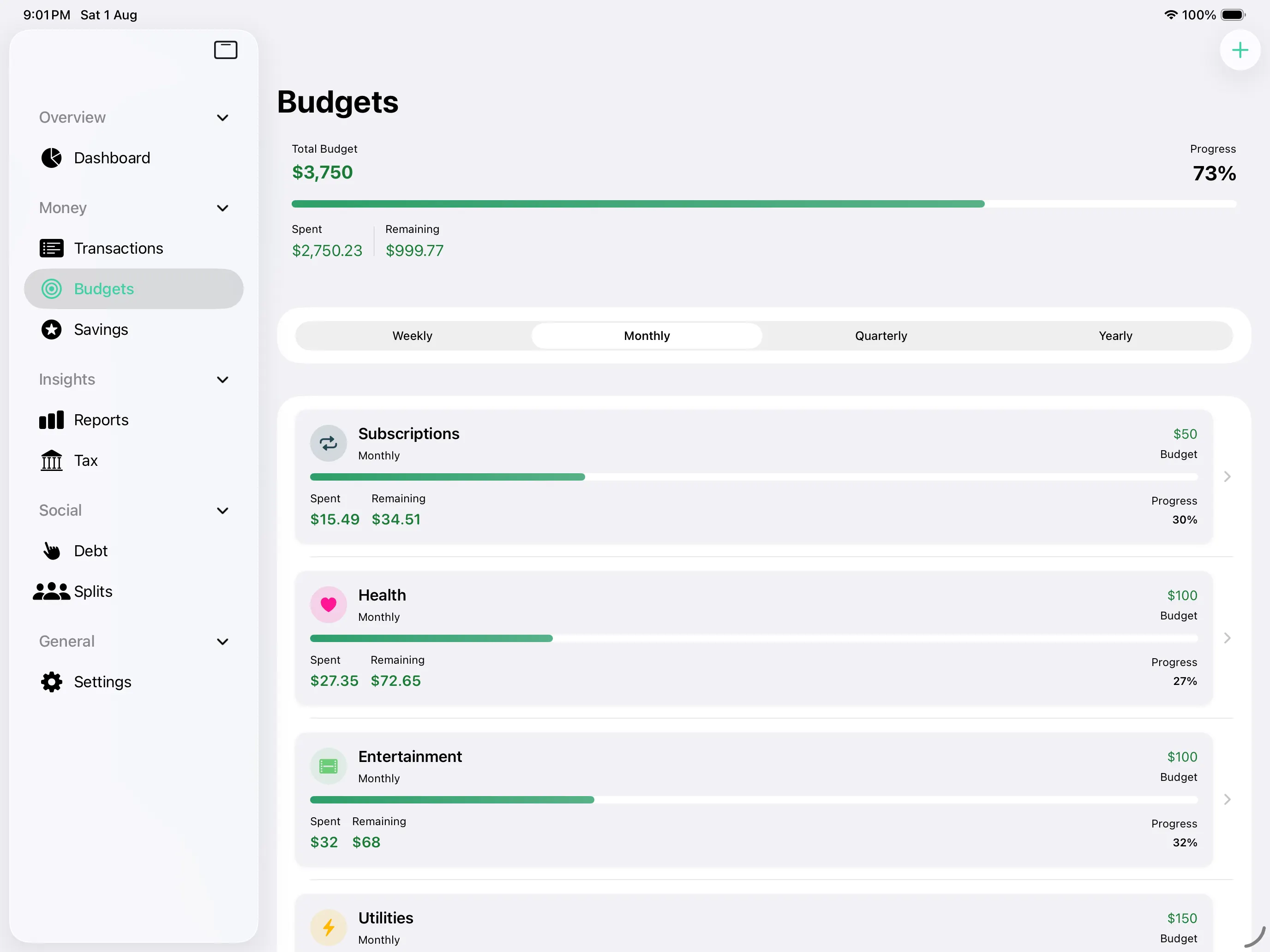
Task: Click the Settings gear icon
Action: click(52, 682)
